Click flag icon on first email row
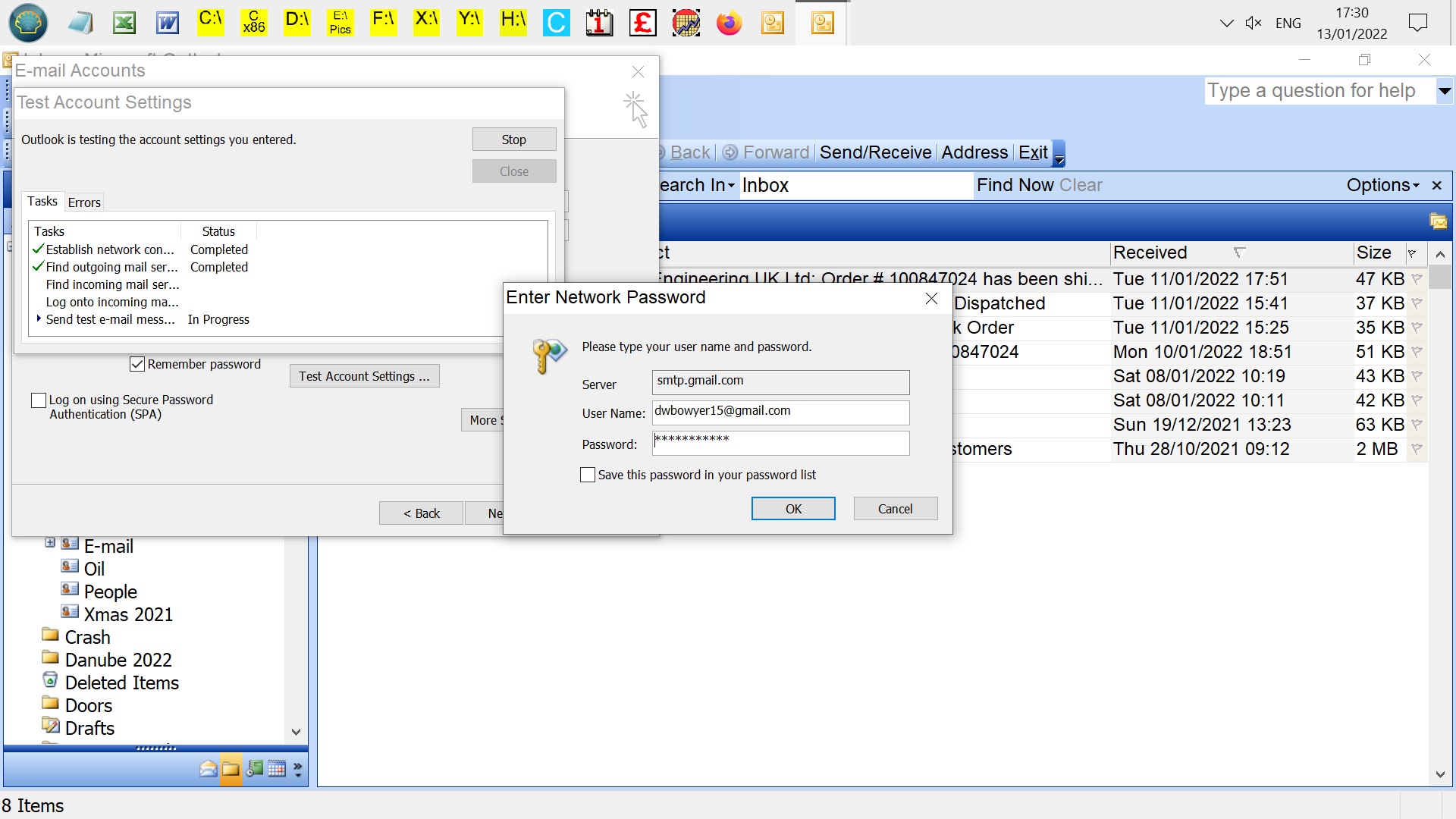The width and height of the screenshot is (1456, 819). (x=1417, y=279)
